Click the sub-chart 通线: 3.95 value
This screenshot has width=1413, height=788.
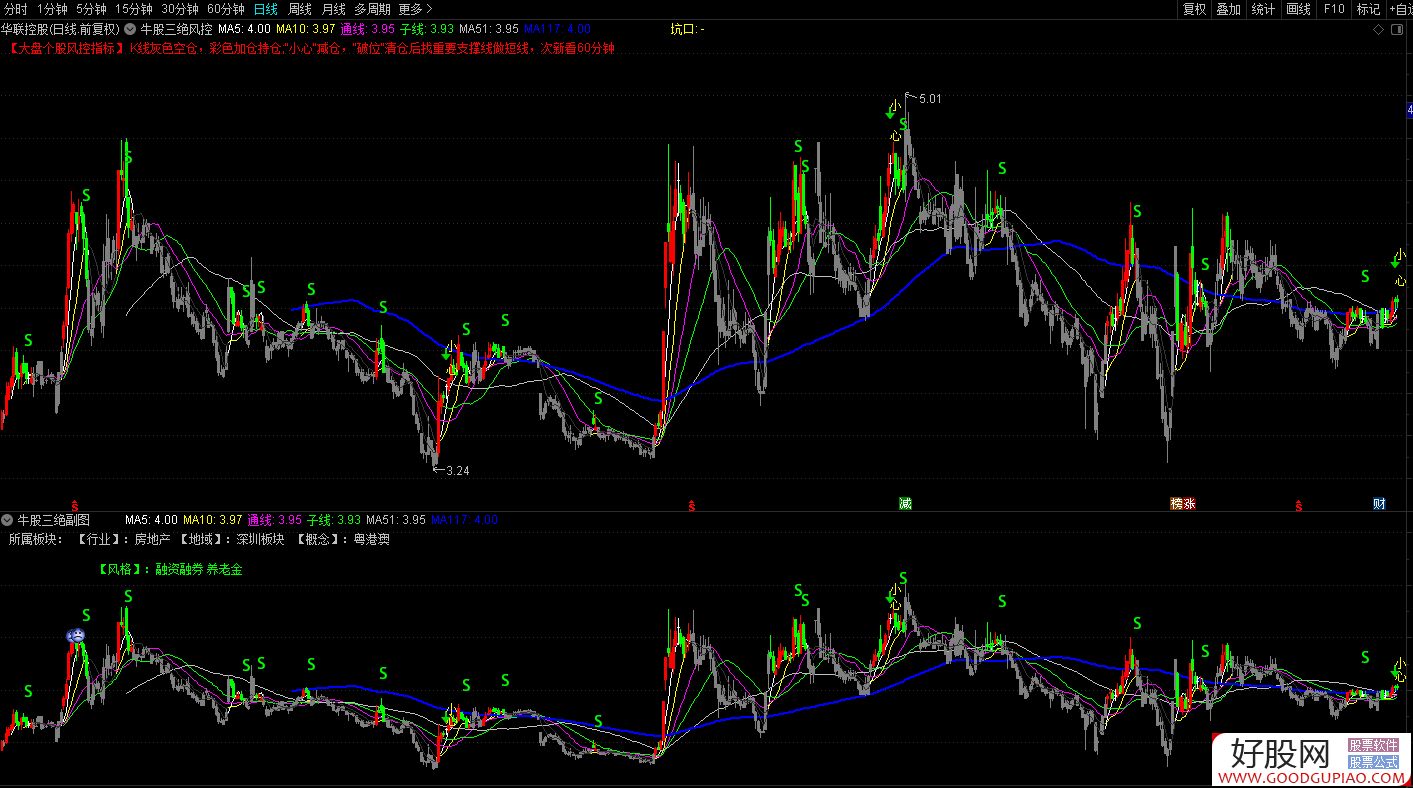[x=274, y=520]
